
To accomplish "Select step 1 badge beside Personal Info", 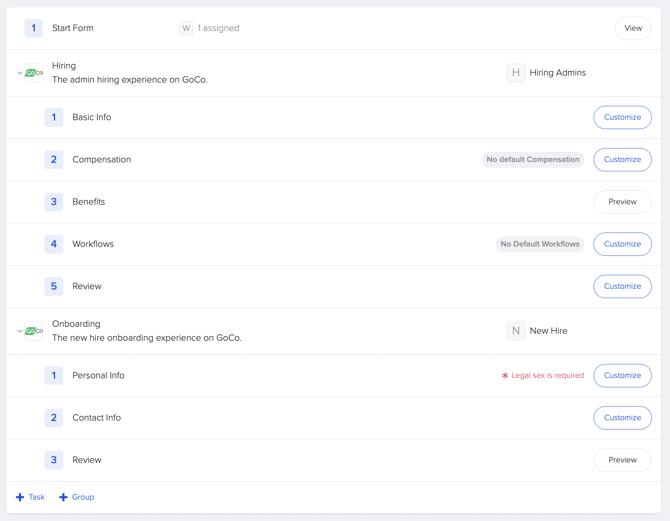I will coord(54,375).
